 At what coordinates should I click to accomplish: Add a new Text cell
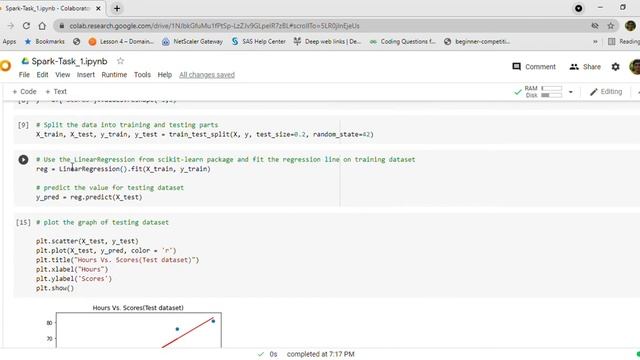pos(56,91)
